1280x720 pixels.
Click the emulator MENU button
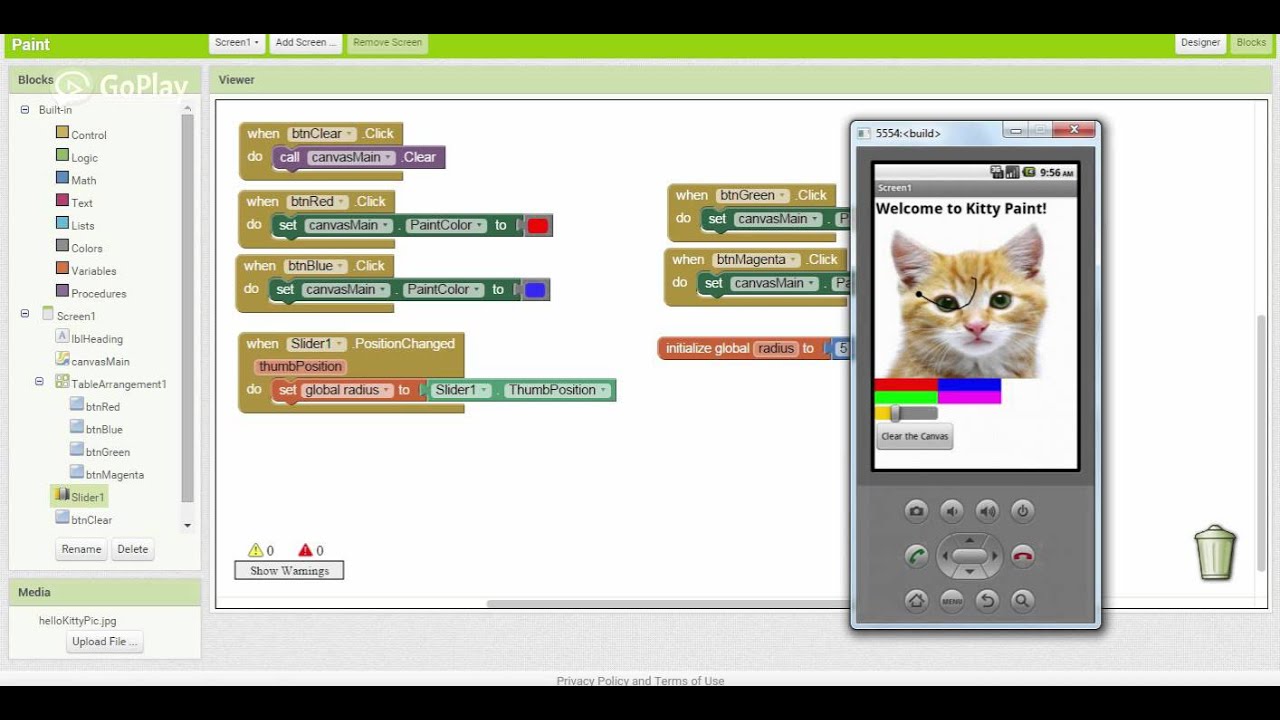click(952, 600)
